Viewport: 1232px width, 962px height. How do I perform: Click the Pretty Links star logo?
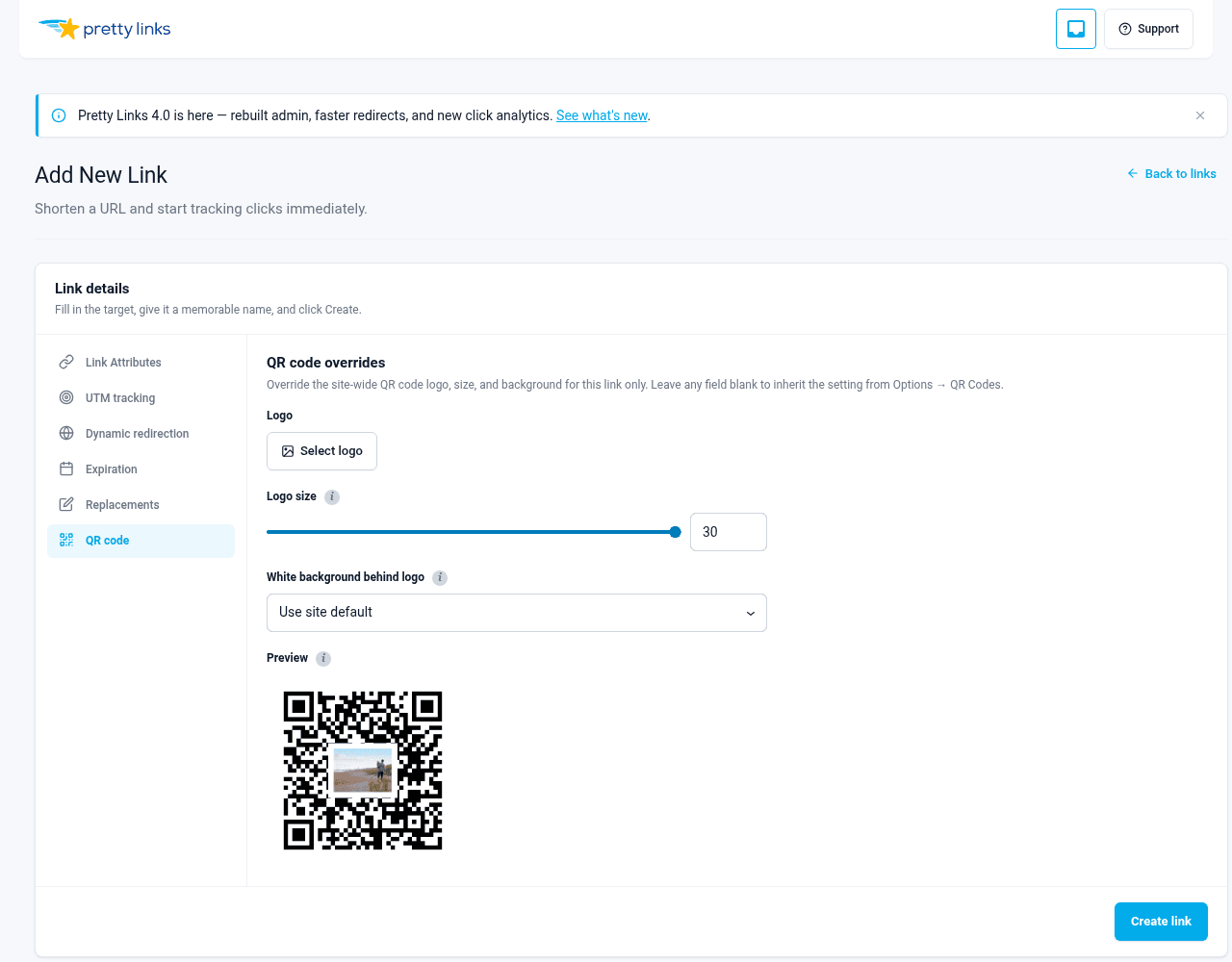pos(104,29)
